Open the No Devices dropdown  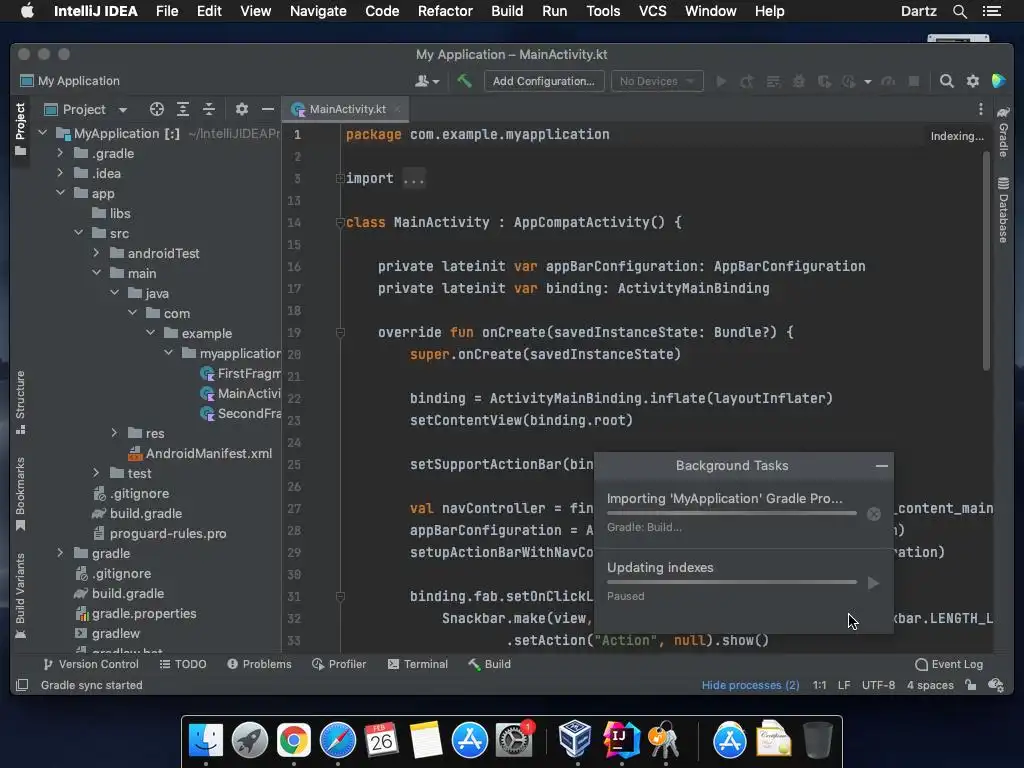tap(657, 81)
